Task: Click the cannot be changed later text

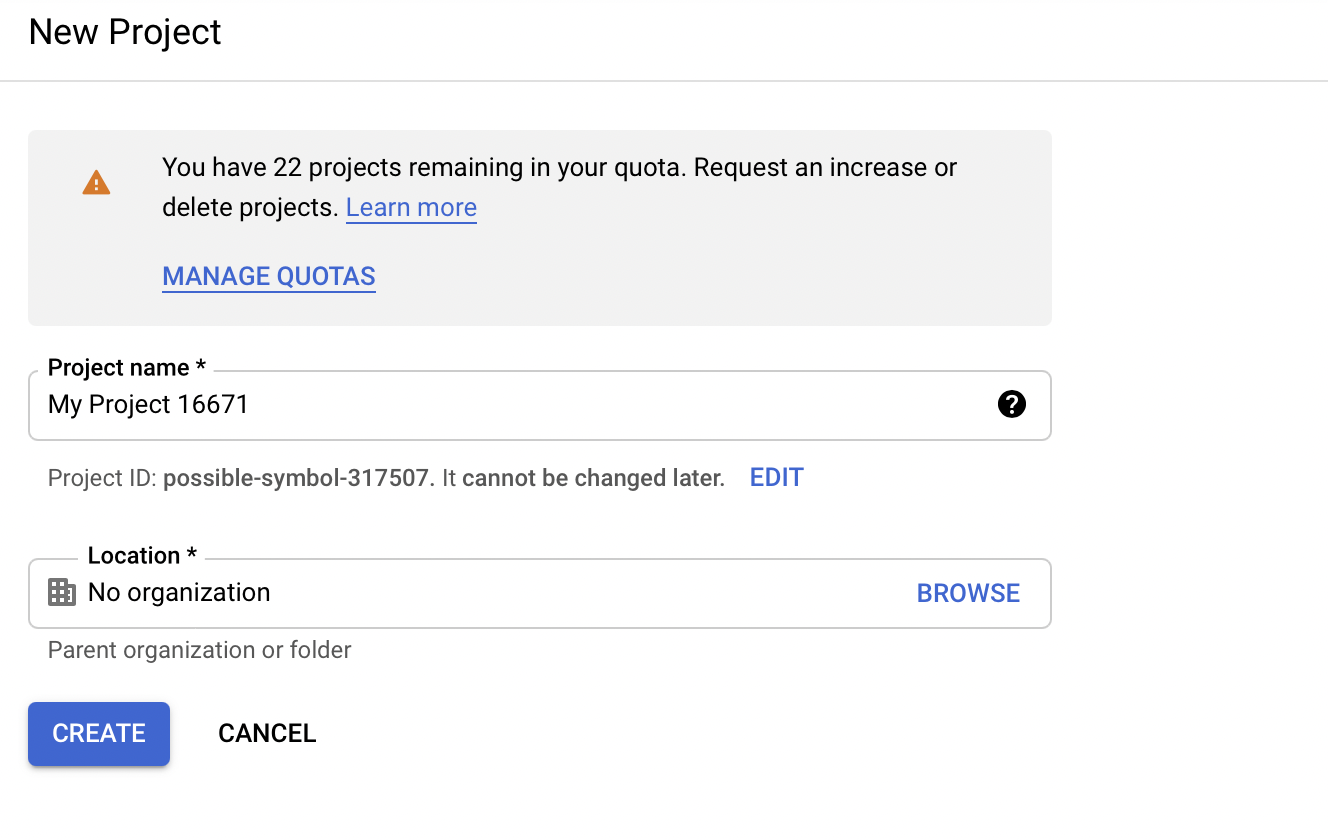Action: 593,478
